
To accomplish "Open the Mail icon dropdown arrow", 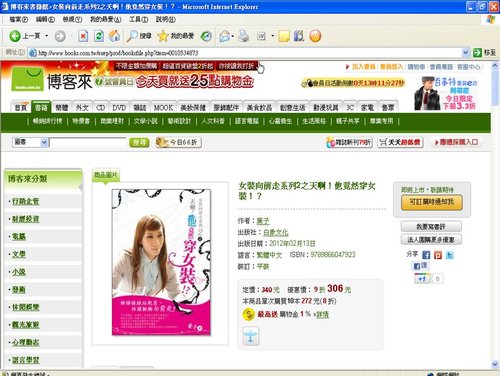I will coord(233,36).
